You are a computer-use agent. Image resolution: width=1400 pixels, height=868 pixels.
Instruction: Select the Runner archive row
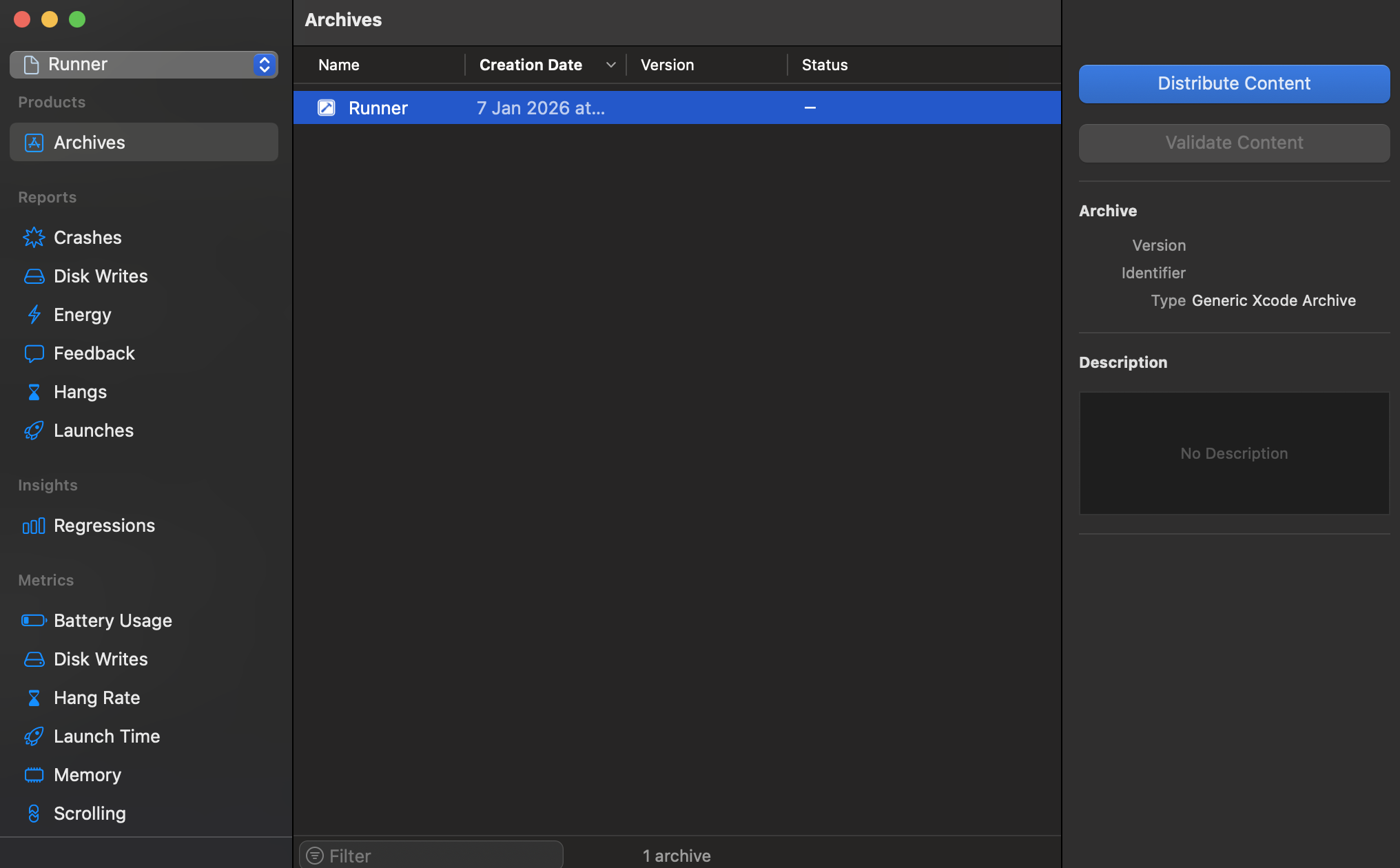(677, 108)
